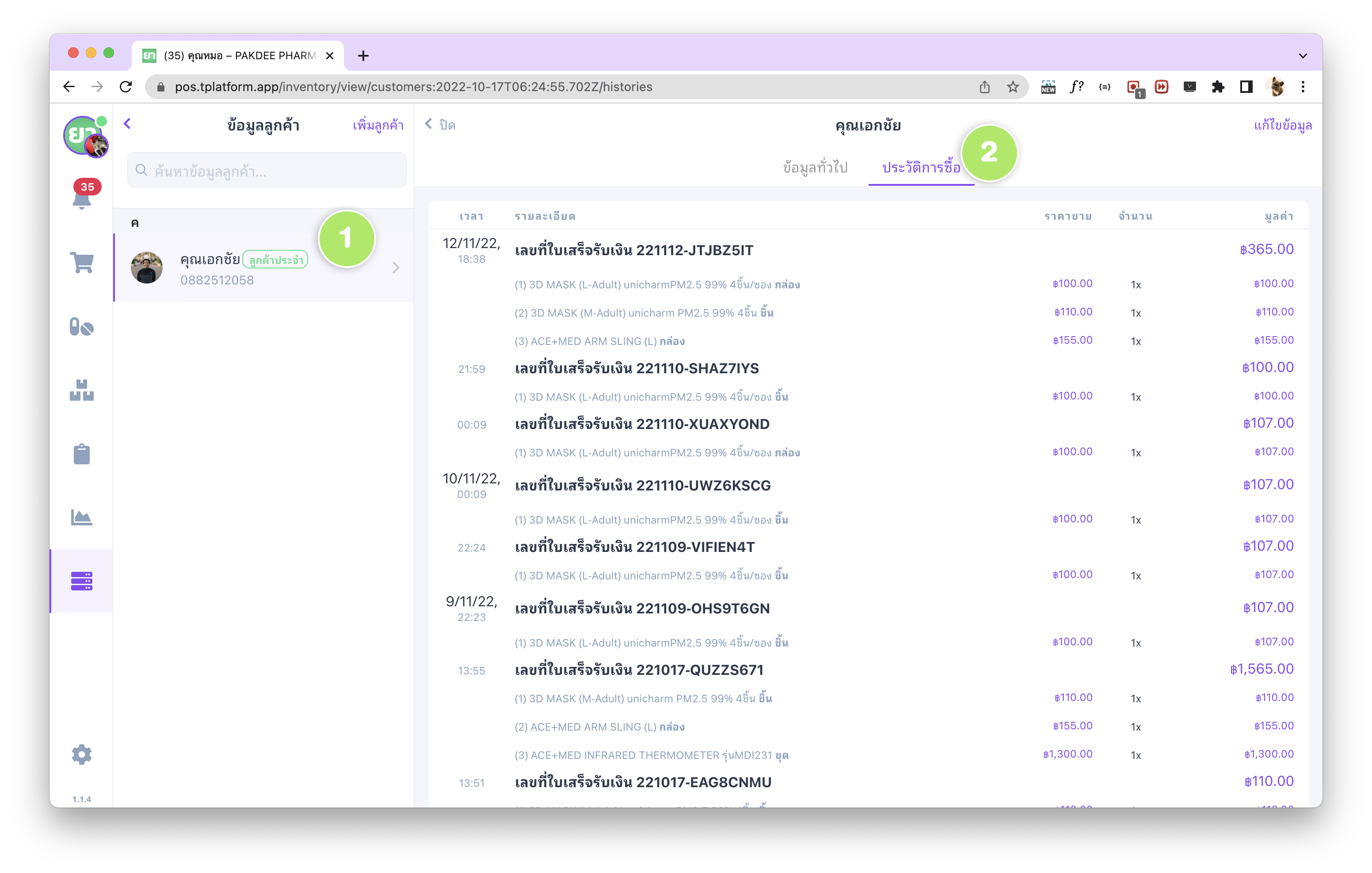This screenshot has width=1372, height=873.
Task: Select the ประวัติการซื้อ tab
Action: tap(921, 168)
